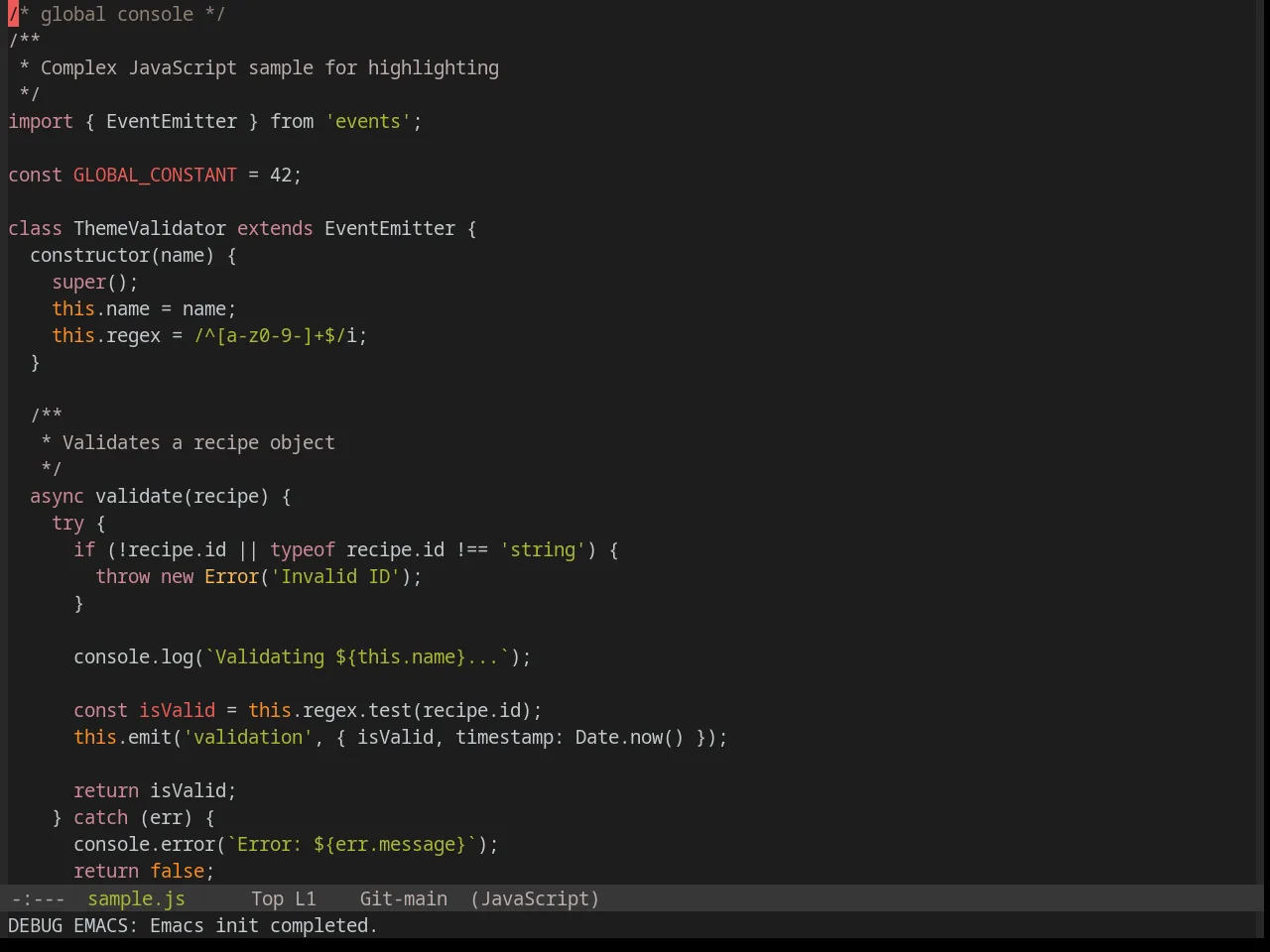Screen dimensions: 1270x952
Task: Click the template string `Validating ${this.name}...`
Action: point(357,656)
